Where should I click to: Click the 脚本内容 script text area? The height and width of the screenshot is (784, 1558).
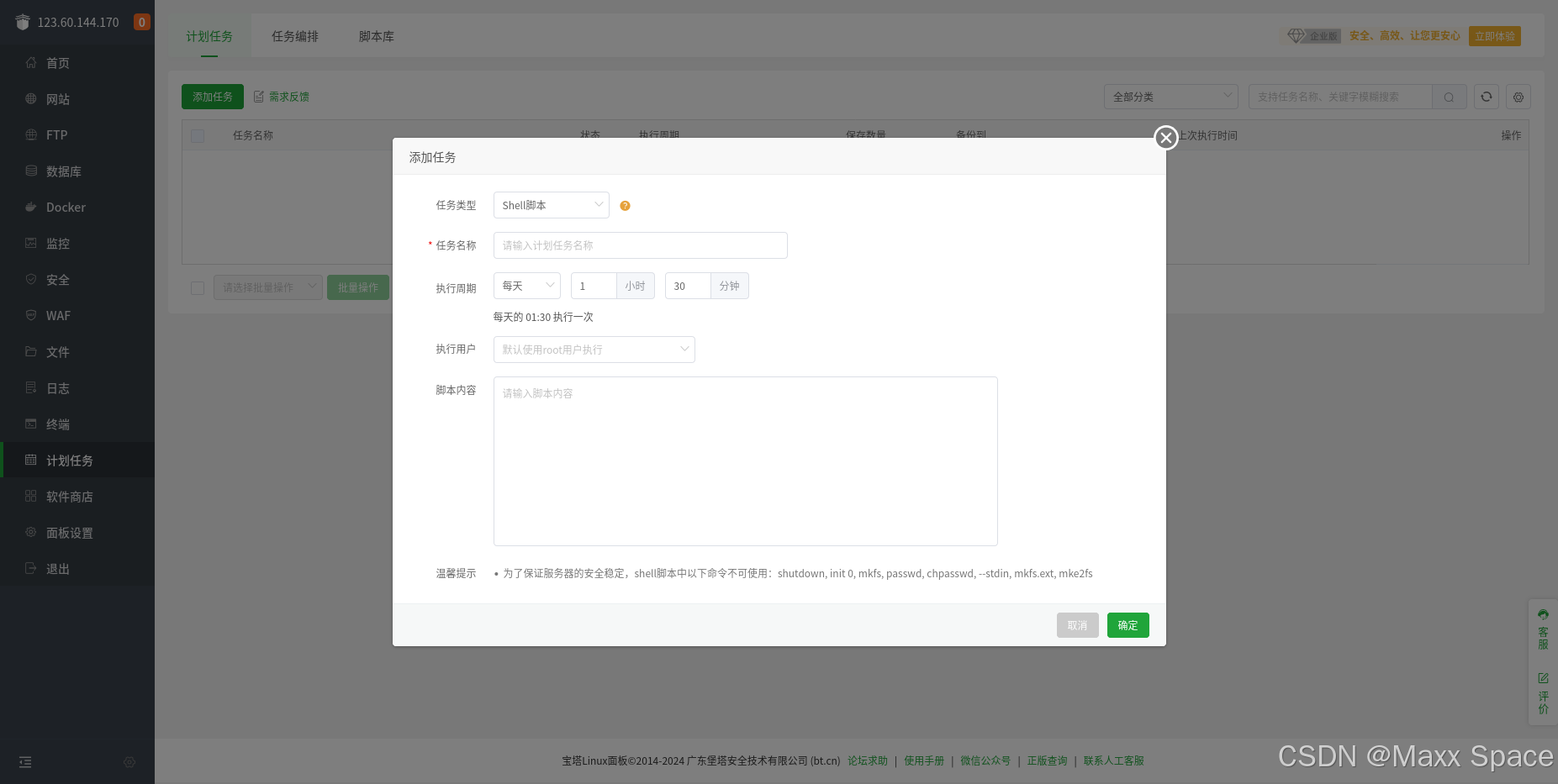[746, 461]
